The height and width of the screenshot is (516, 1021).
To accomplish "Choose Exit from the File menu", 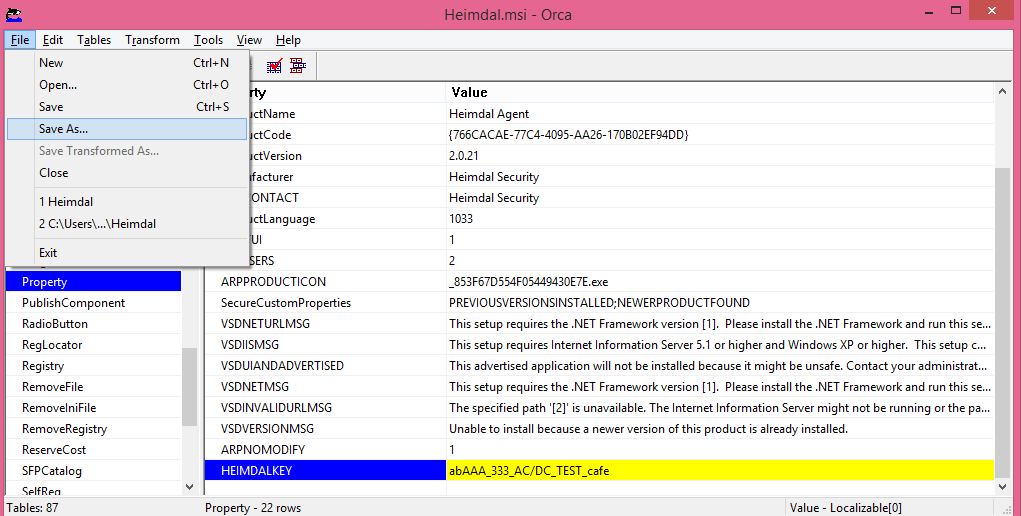I will point(127,253).
